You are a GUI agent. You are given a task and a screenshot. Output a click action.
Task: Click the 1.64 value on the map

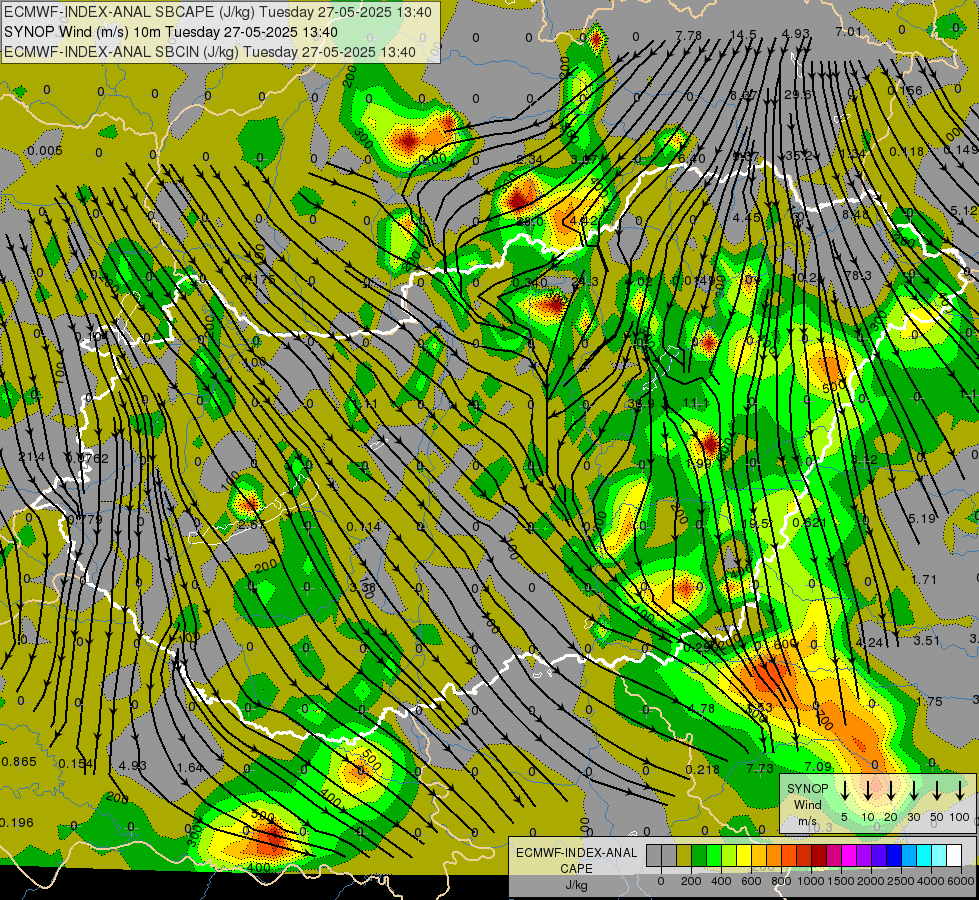[x=190, y=768]
